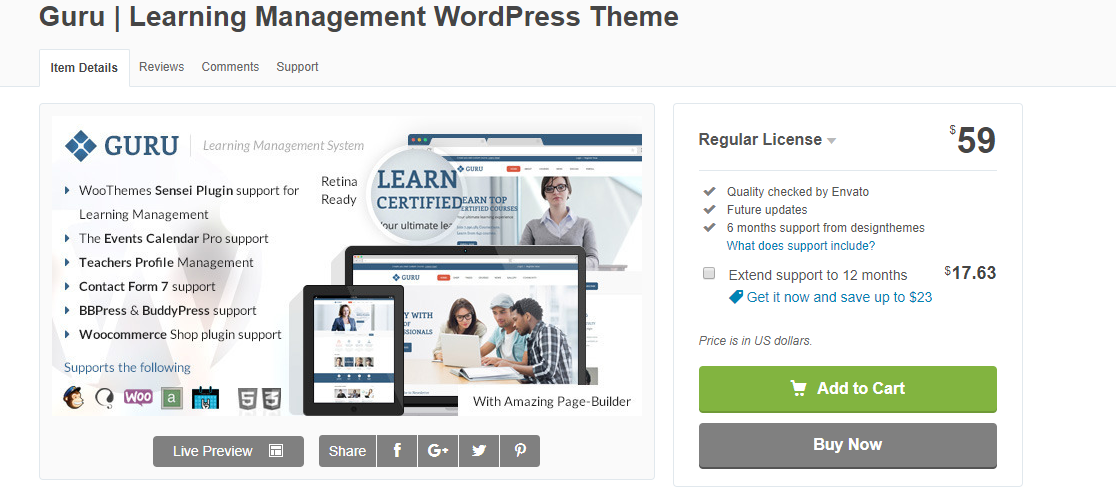Click the $17.63 extended support price

point(970,272)
